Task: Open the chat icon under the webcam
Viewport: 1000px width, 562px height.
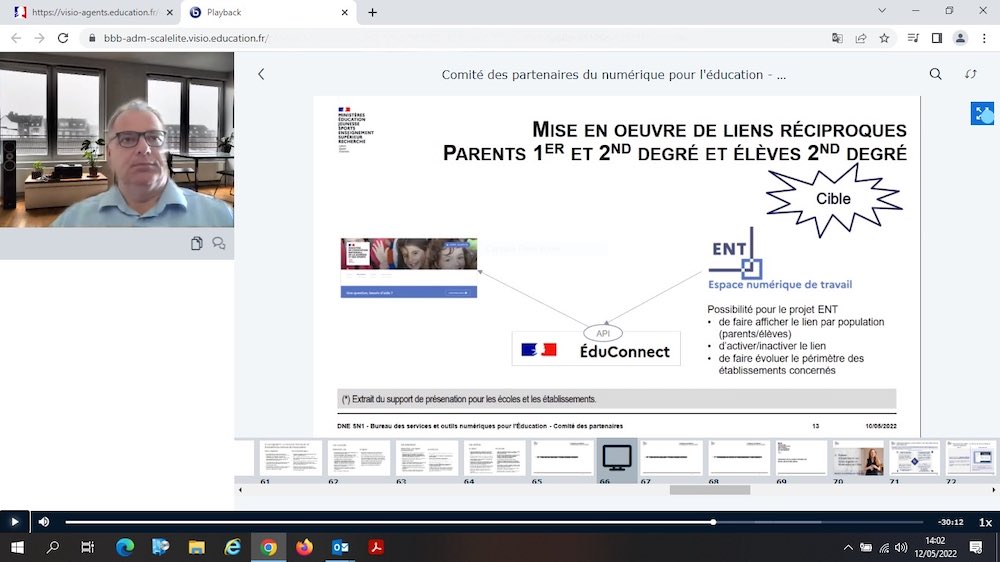Action: click(x=219, y=243)
